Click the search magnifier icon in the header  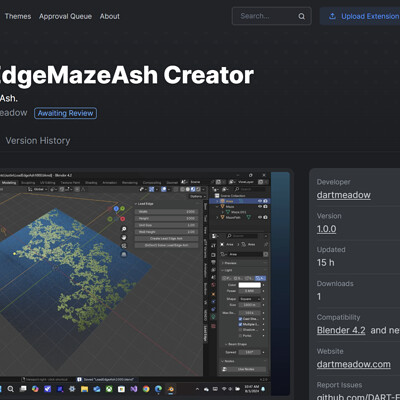pyautogui.click(x=301, y=16)
